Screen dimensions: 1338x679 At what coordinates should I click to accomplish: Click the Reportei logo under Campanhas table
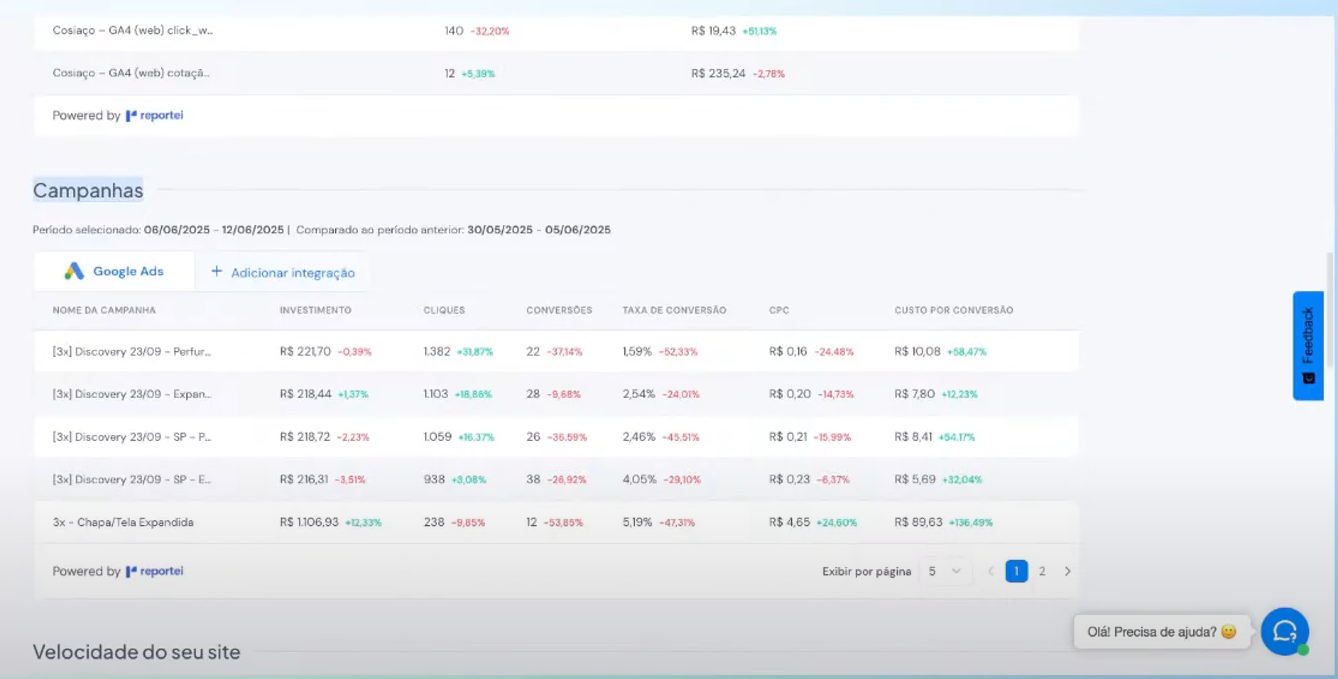(x=154, y=572)
